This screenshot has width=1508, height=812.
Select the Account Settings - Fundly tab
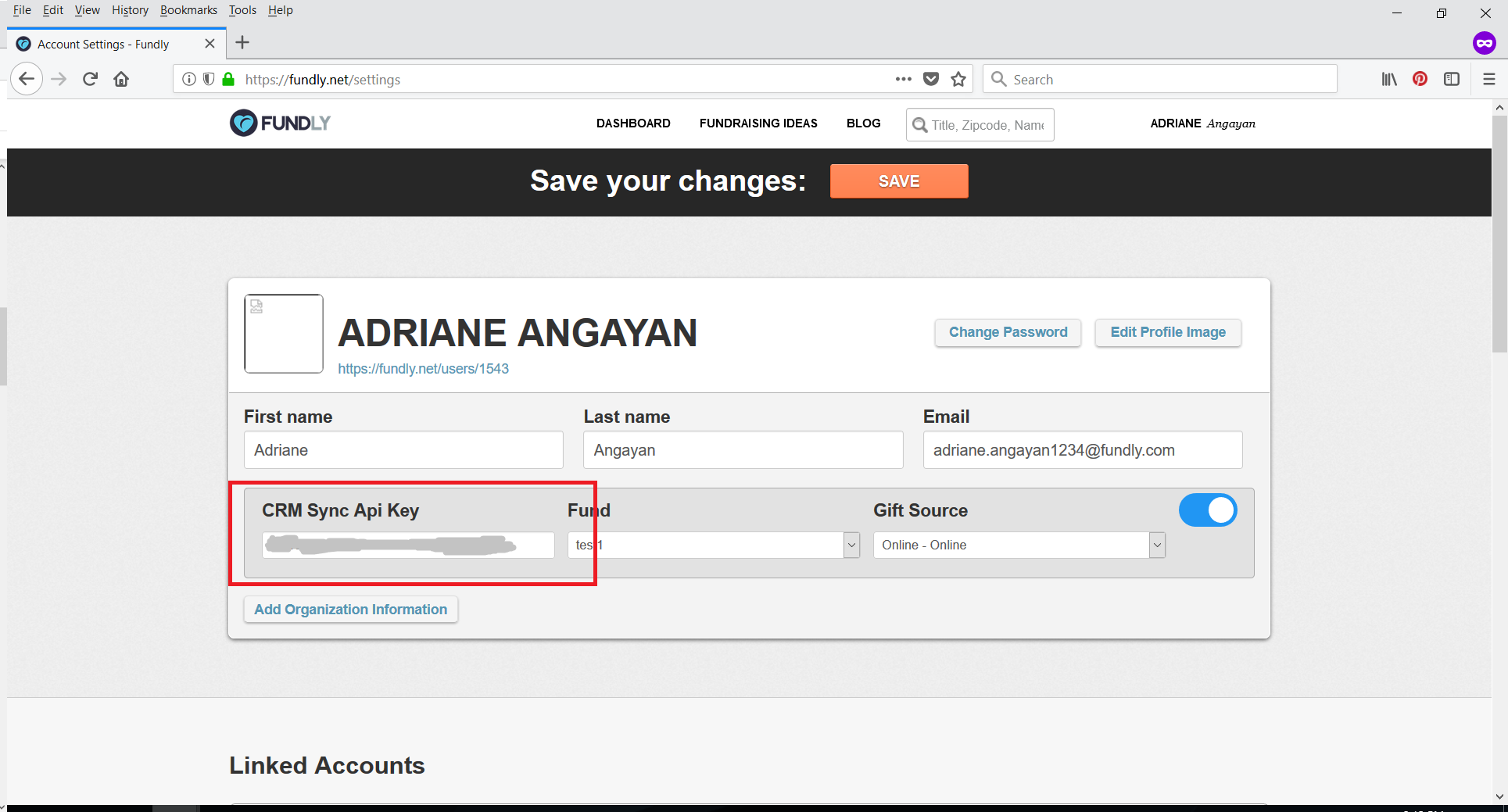[x=116, y=44]
